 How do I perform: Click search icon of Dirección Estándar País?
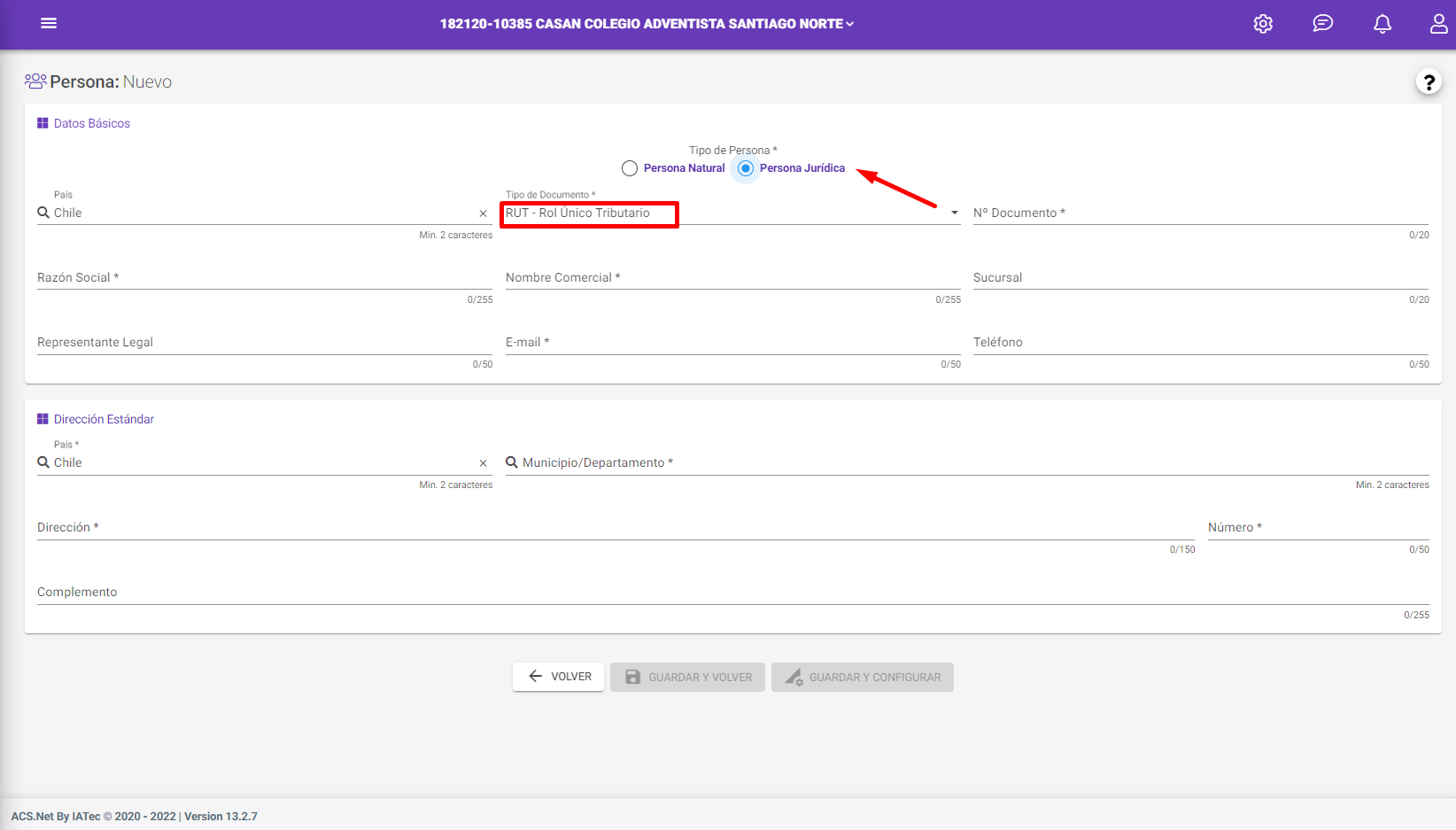click(43, 462)
